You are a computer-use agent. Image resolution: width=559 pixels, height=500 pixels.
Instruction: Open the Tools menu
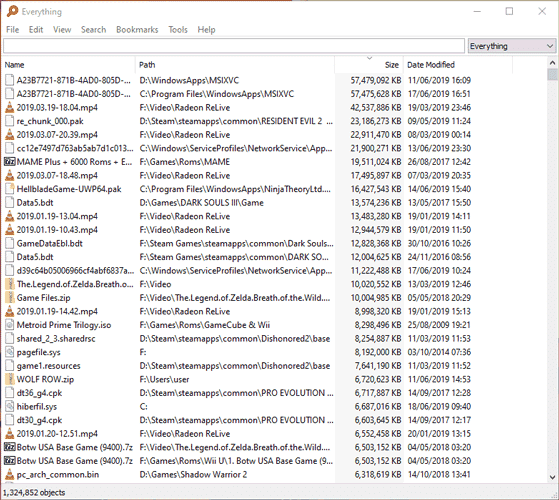tap(178, 30)
